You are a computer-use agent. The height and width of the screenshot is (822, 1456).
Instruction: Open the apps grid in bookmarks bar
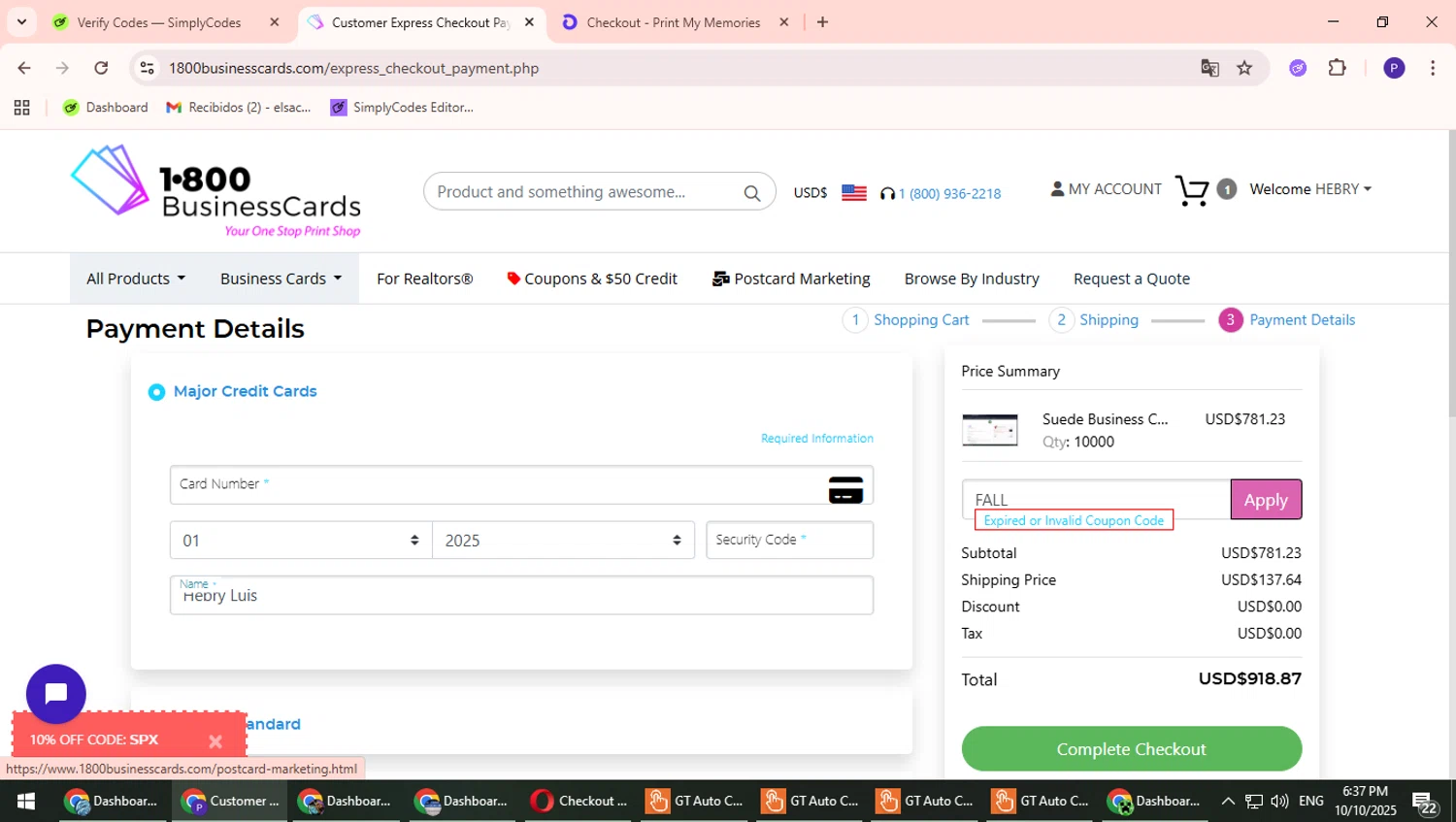[x=22, y=108]
